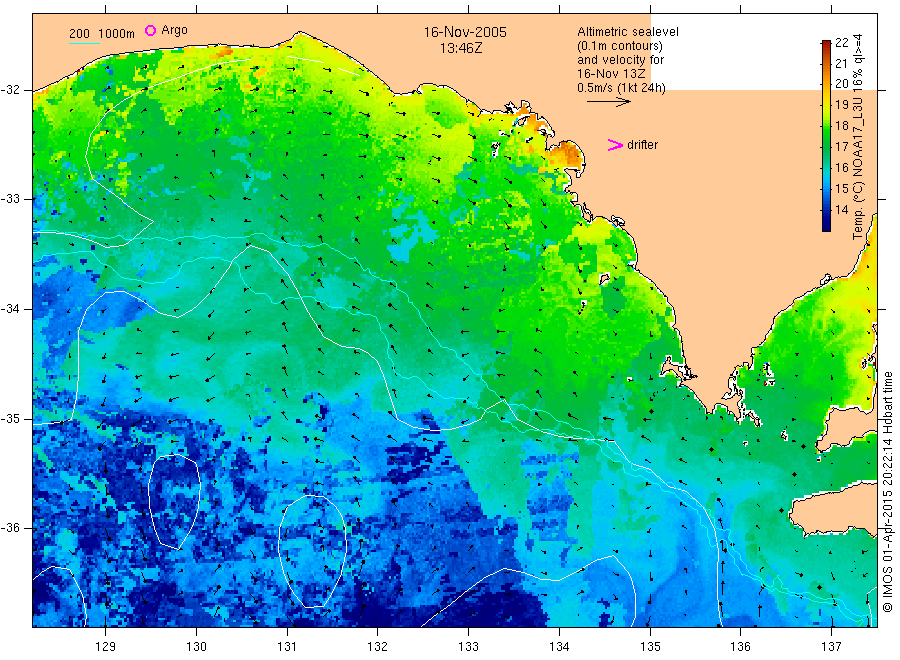
Task: Click the '16-Nov 13Z' caption line
Action: click(611, 74)
